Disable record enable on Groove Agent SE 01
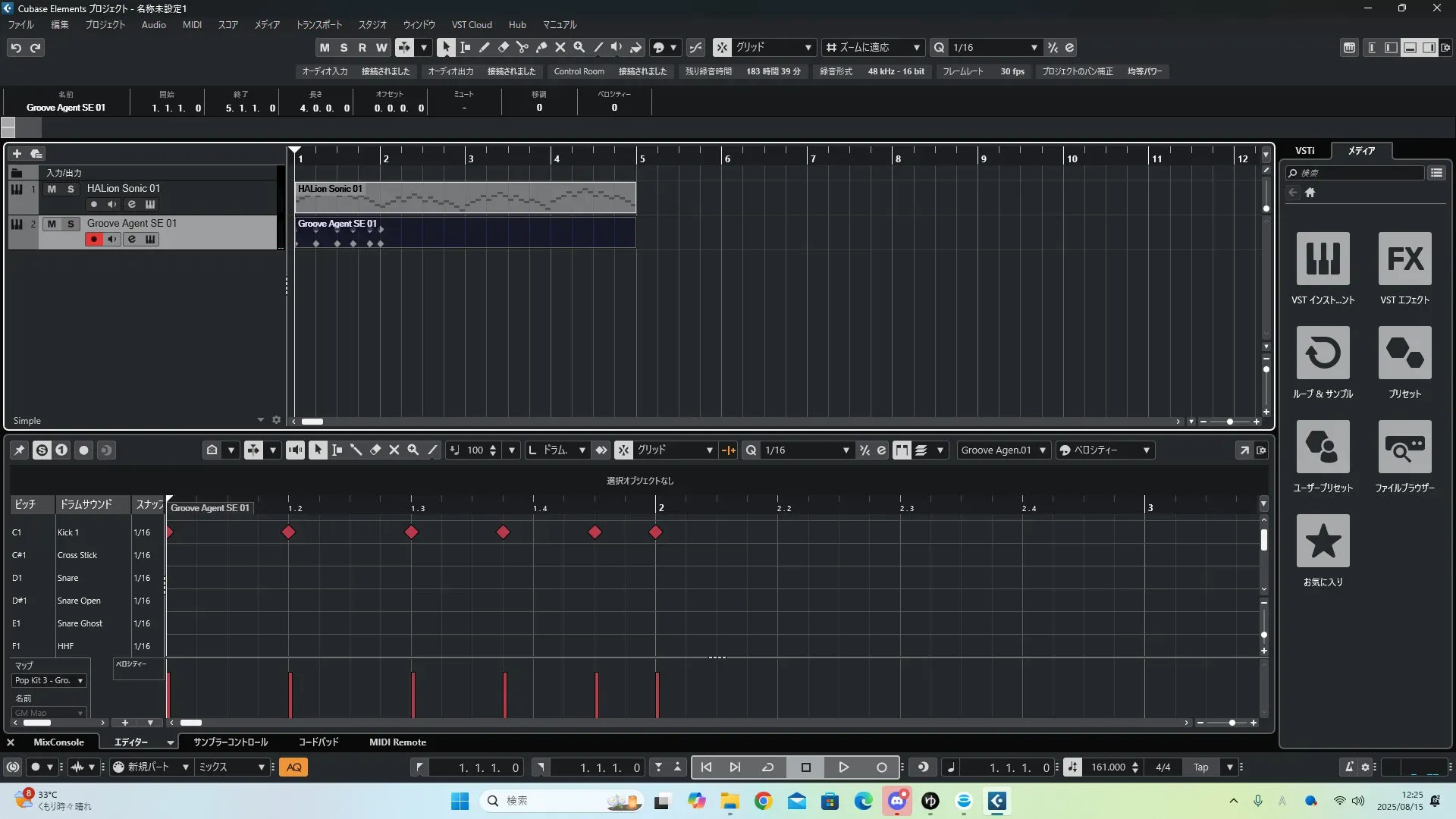The width and height of the screenshot is (1456, 819). point(94,240)
